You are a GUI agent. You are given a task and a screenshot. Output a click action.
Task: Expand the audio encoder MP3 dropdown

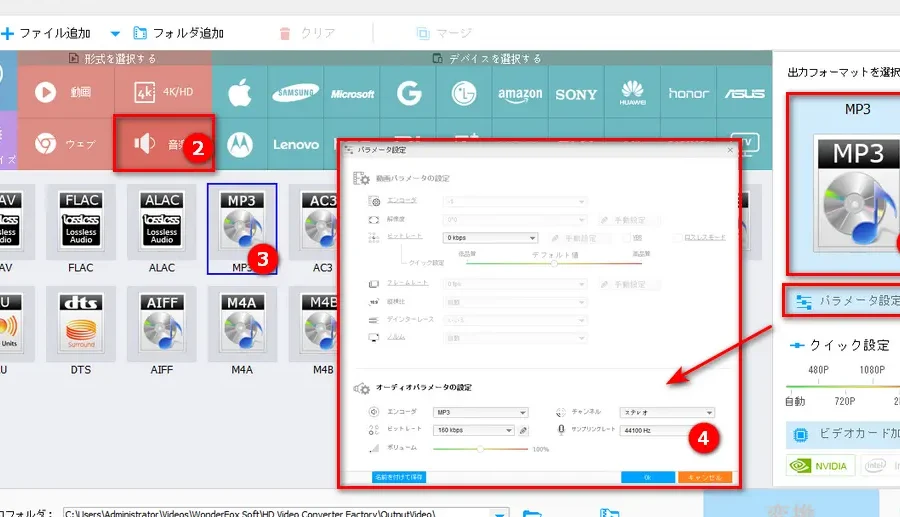tap(480, 412)
